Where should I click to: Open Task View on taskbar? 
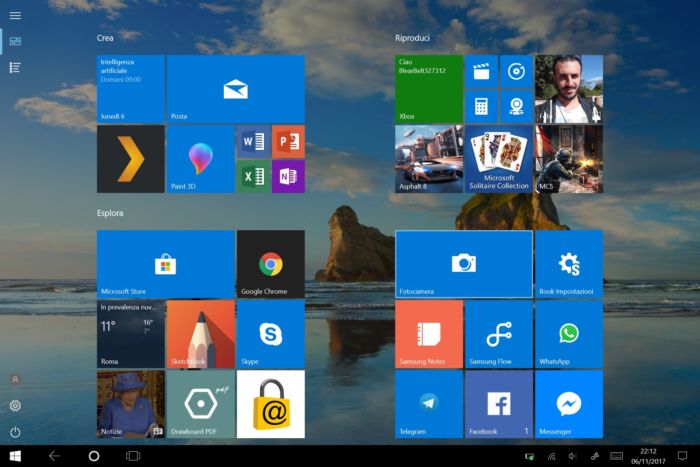(133, 456)
